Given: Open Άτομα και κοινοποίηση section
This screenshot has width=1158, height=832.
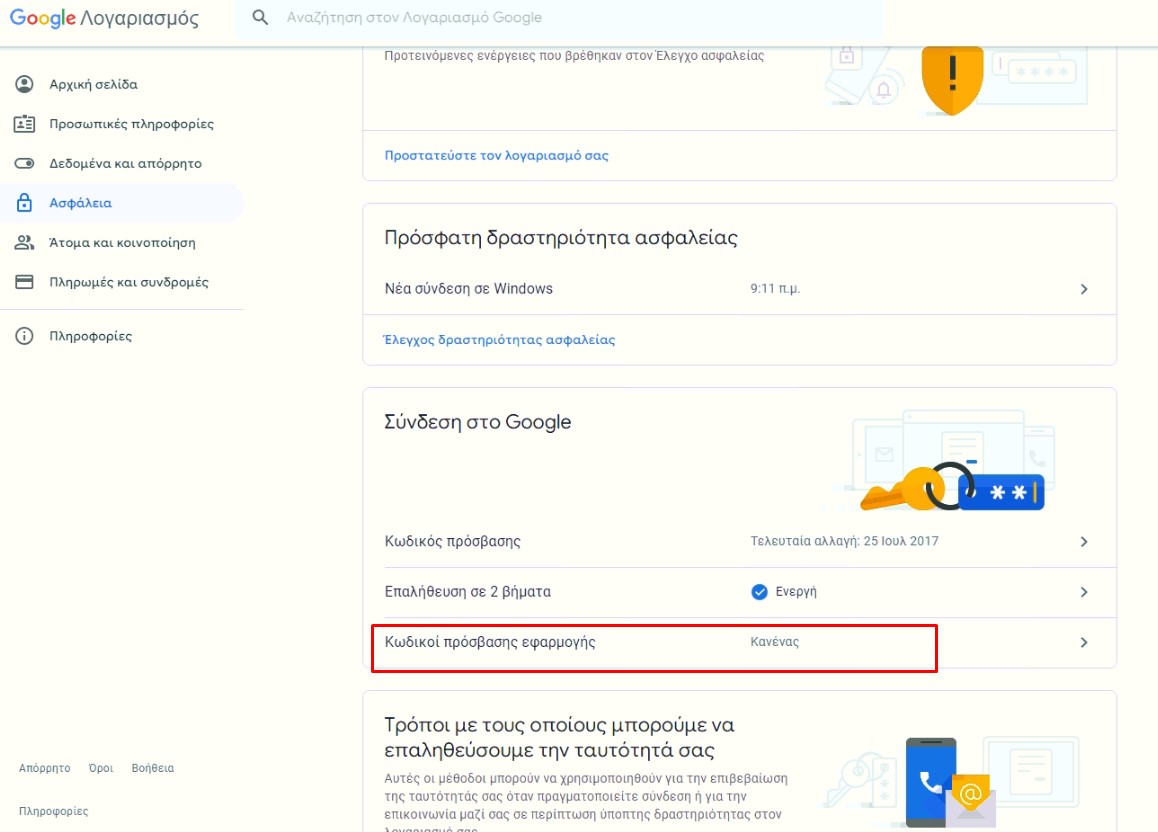Looking at the screenshot, I should [x=122, y=242].
